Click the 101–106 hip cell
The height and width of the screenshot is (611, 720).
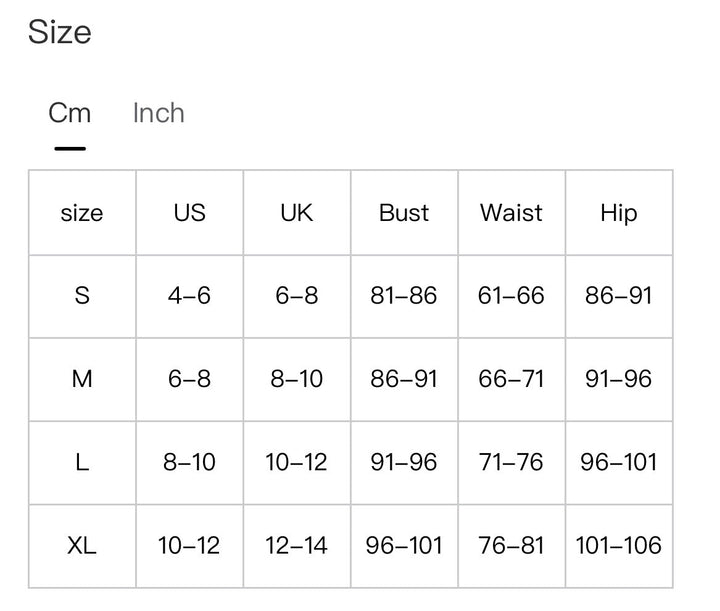pyautogui.click(x=619, y=546)
